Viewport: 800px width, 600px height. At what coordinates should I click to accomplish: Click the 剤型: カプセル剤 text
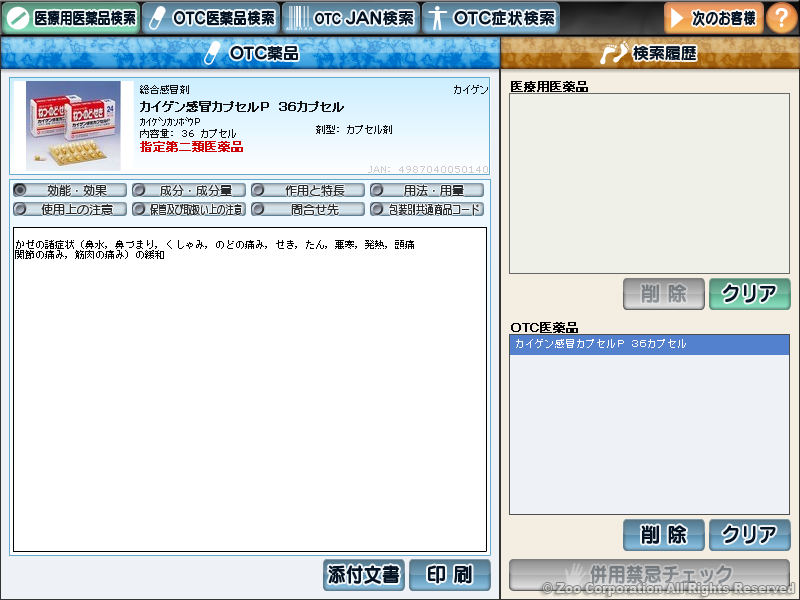point(354,130)
